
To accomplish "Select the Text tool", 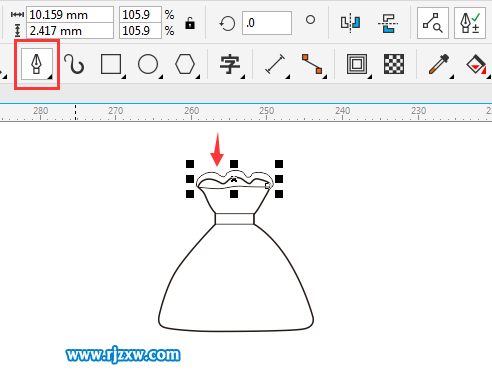I will (230, 64).
